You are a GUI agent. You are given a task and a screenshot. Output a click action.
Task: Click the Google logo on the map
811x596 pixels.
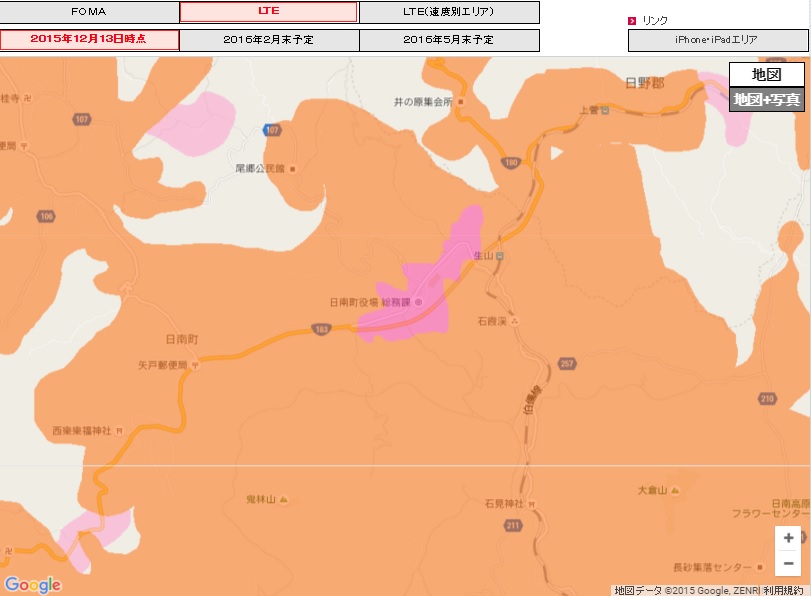coord(32,585)
